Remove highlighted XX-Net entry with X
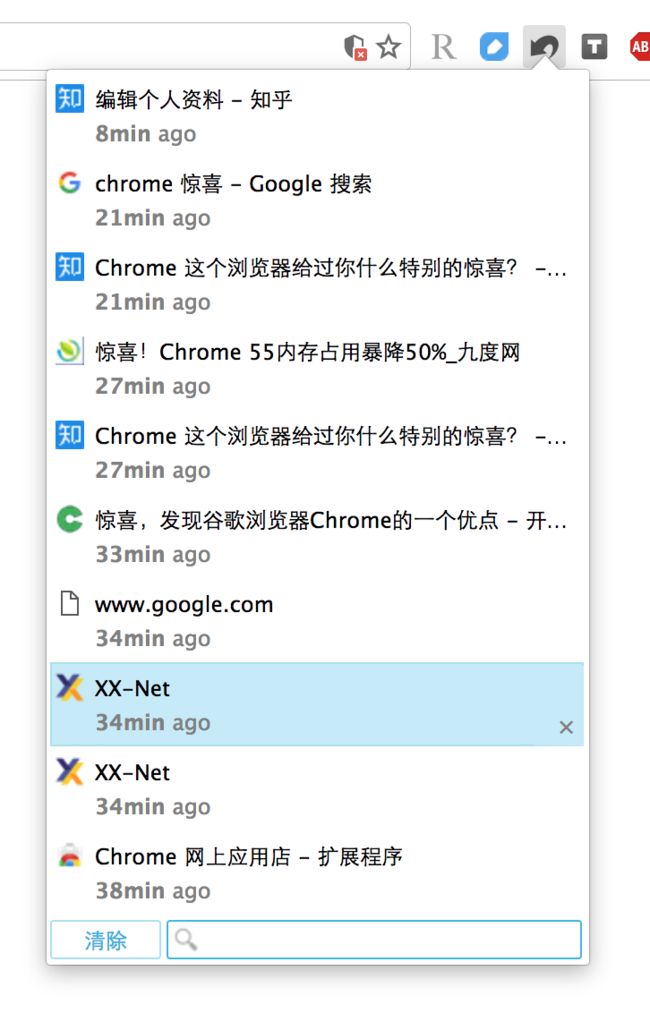 [566, 727]
